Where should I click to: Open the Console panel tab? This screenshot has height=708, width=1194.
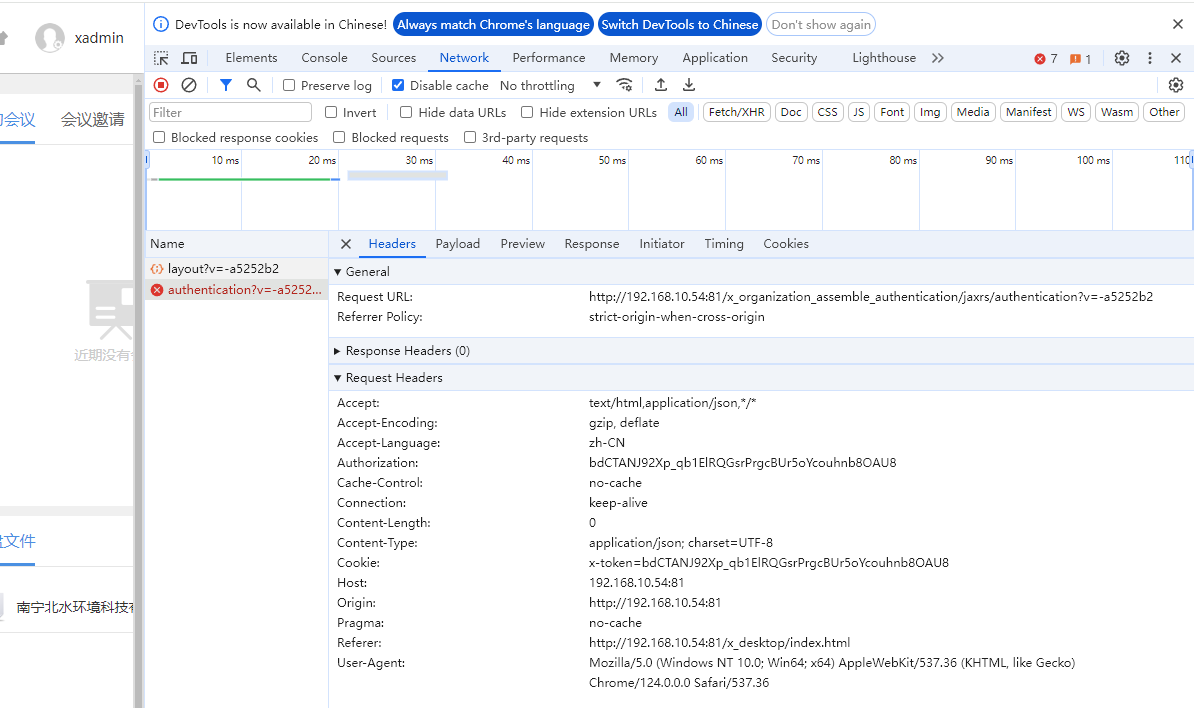click(324, 58)
